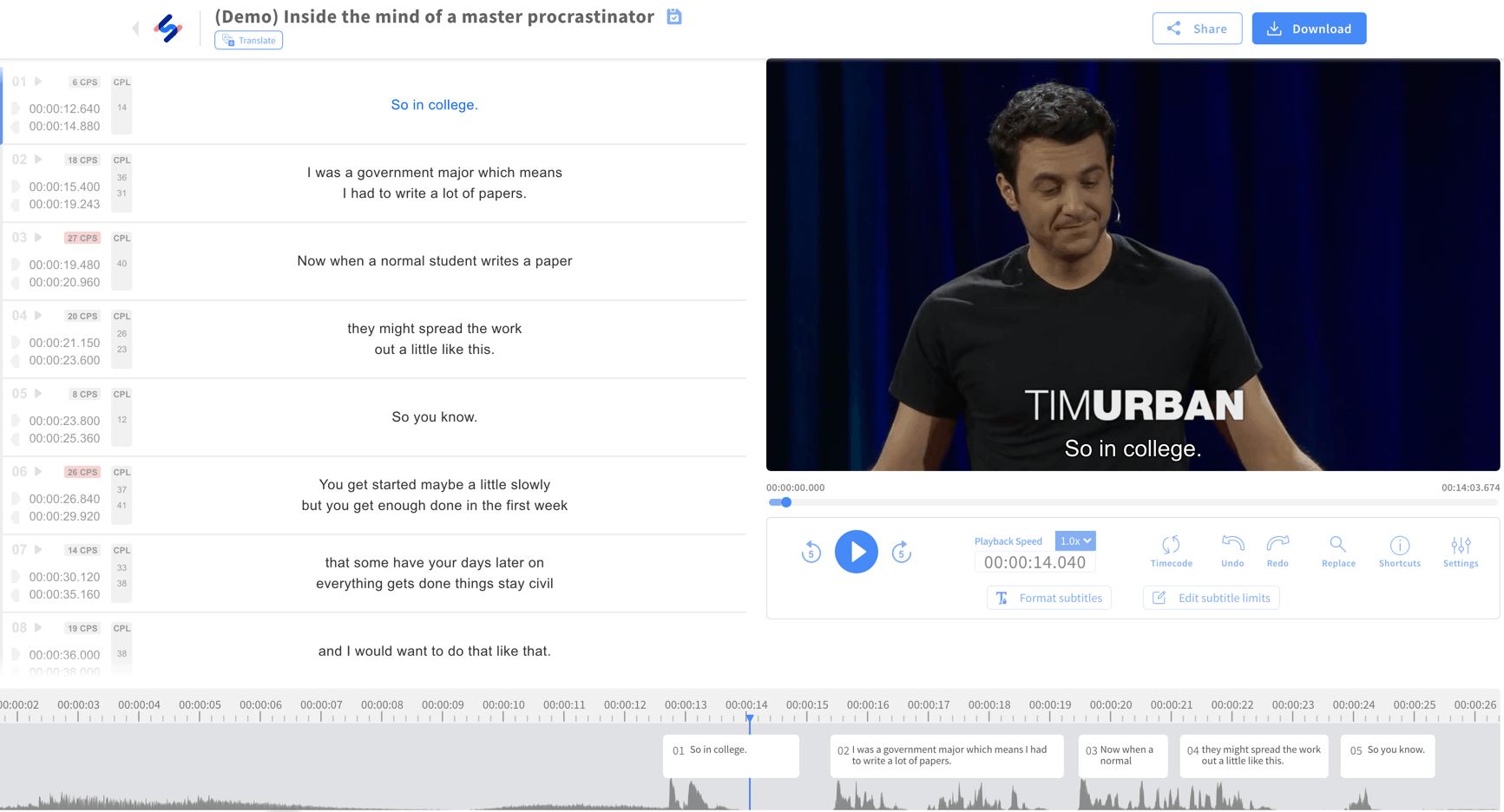The height and width of the screenshot is (812, 1504).
Task: Edit 'and I would want to do that' text
Action: tap(434, 652)
